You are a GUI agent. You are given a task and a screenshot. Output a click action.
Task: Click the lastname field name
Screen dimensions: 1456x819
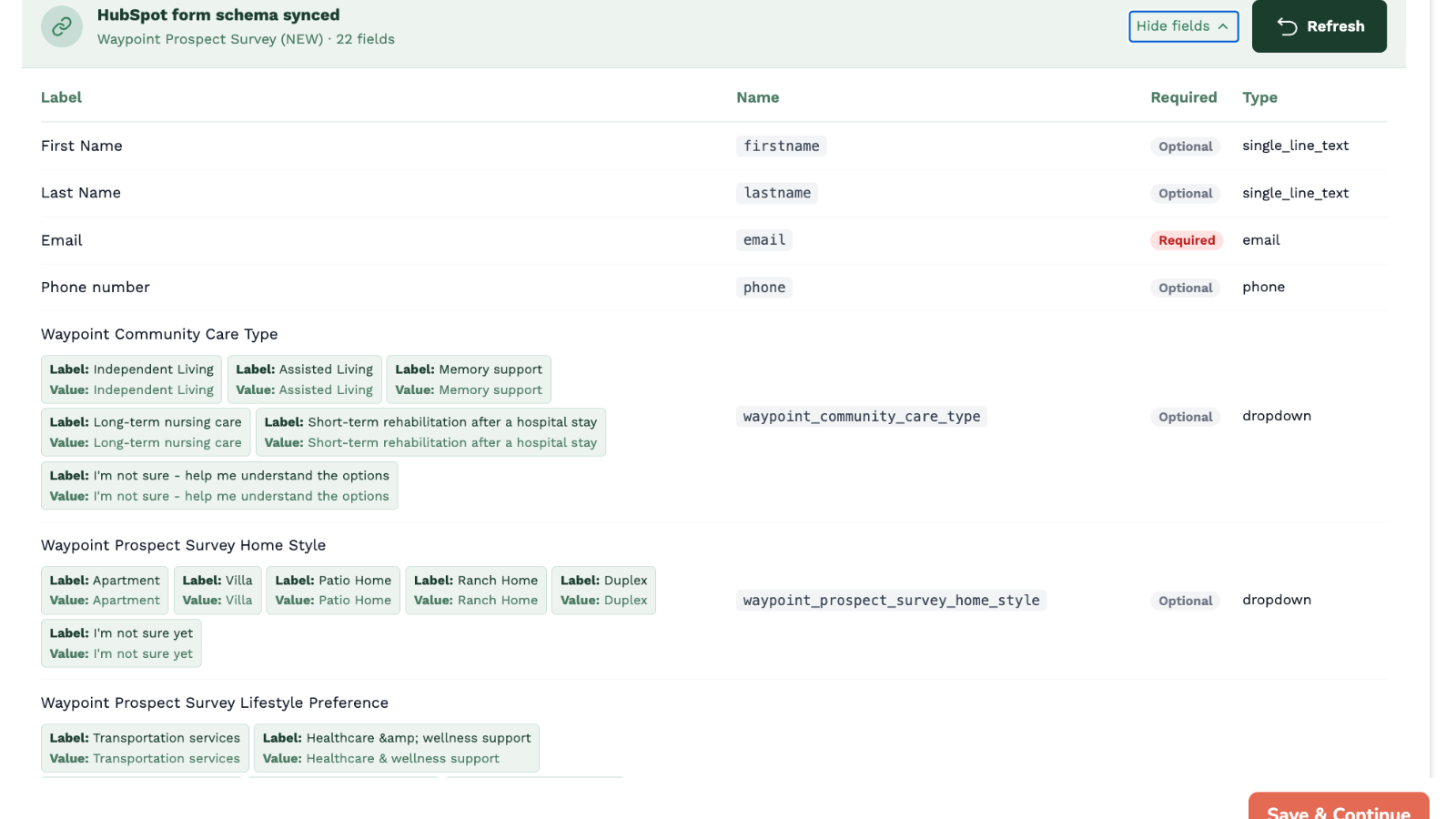click(x=777, y=193)
